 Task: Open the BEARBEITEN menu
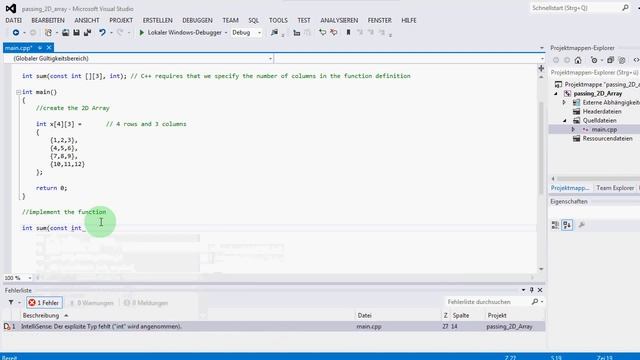48,20
